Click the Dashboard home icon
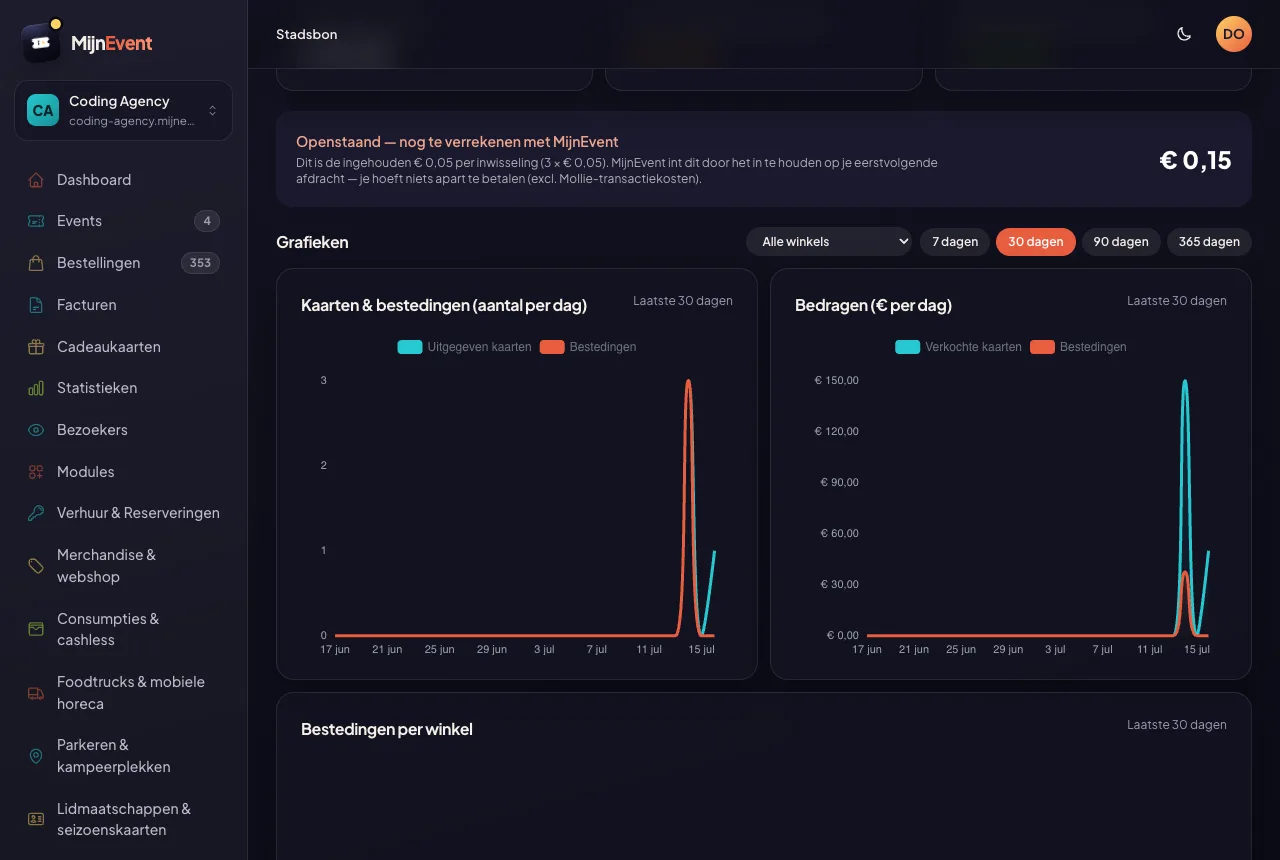1280x860 pixels. point(36,180)
